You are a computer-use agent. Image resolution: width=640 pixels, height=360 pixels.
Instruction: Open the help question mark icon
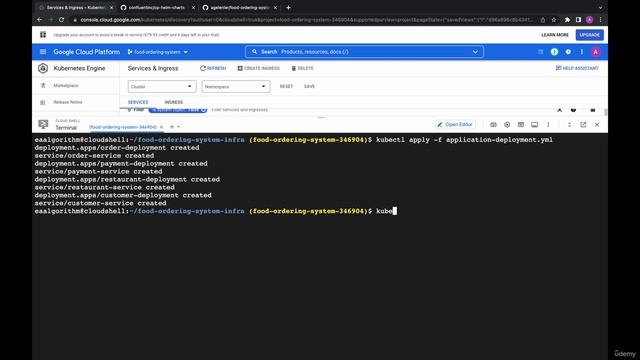tap(568, 52)
